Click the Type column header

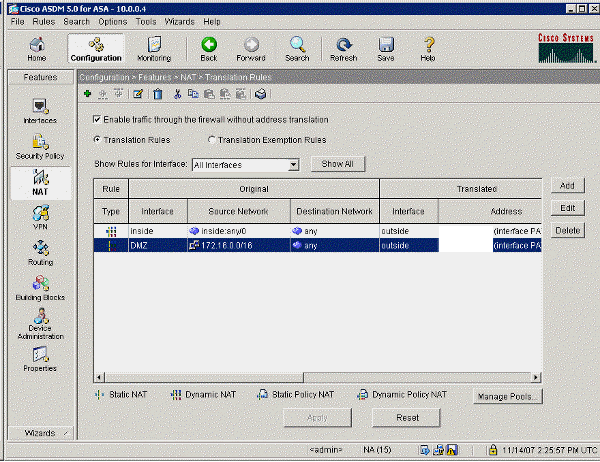[x=111, y=211]
